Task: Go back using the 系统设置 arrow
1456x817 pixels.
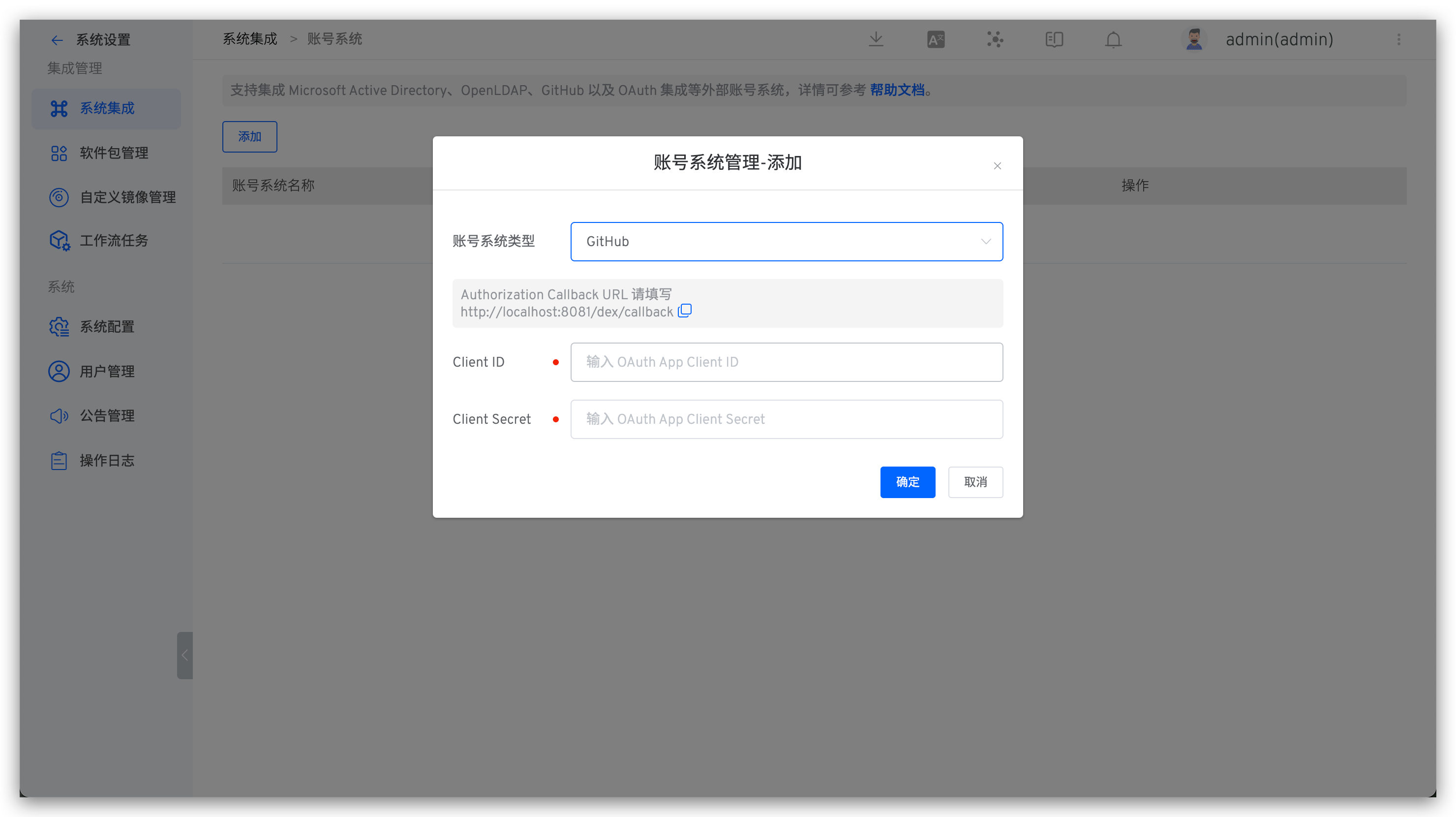Action: [x=57, y=39]
